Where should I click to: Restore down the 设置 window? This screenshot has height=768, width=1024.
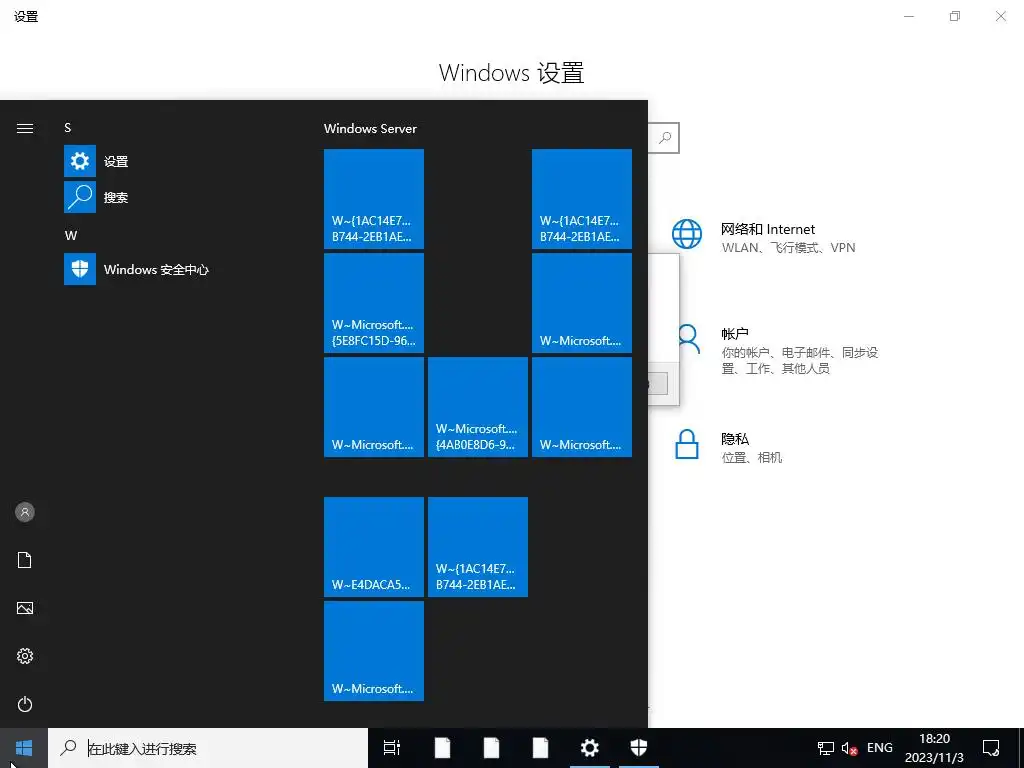tap(955, 16)
